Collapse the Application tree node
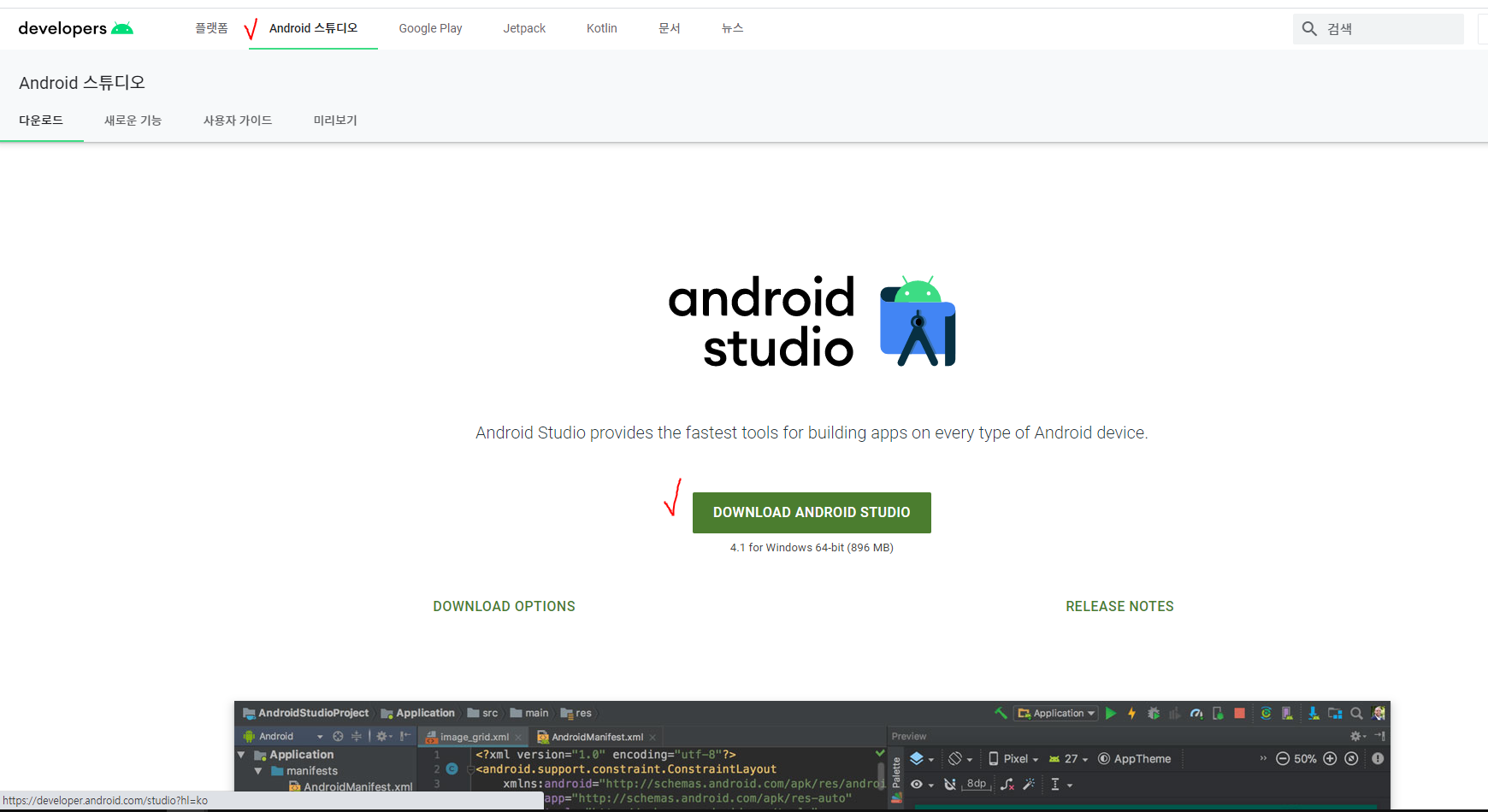This screenshot has width=1488, height=812. [241, 755]
